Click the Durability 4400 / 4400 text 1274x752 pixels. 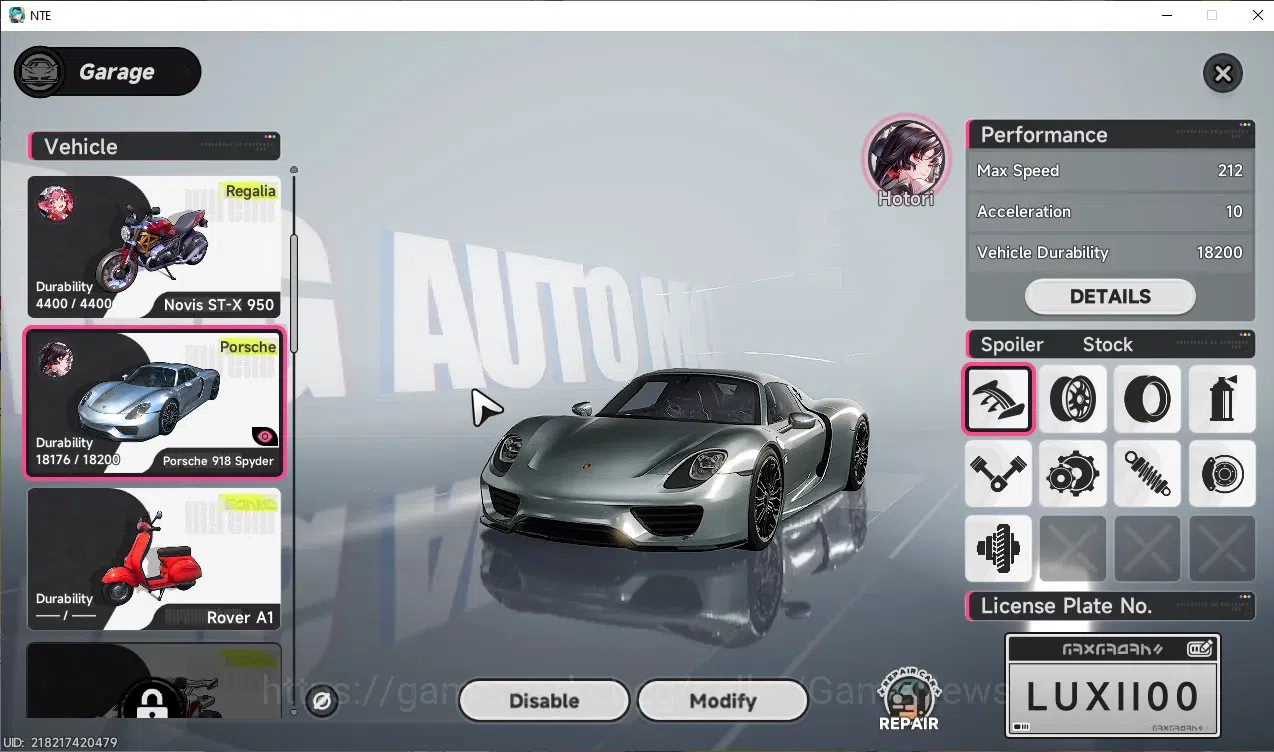74,295
